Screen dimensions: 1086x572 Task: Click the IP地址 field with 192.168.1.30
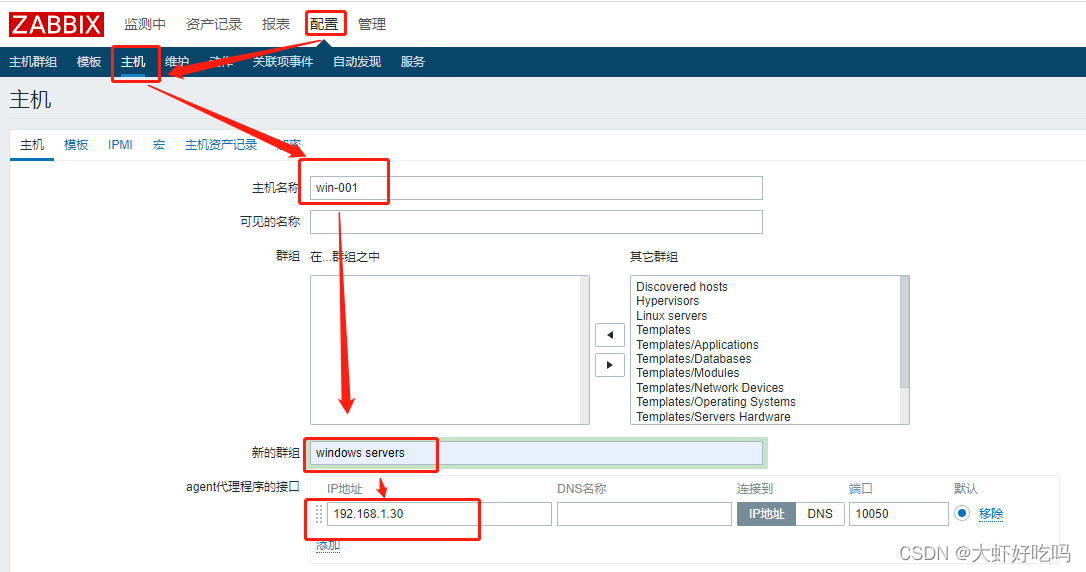[x=439, y=514]
